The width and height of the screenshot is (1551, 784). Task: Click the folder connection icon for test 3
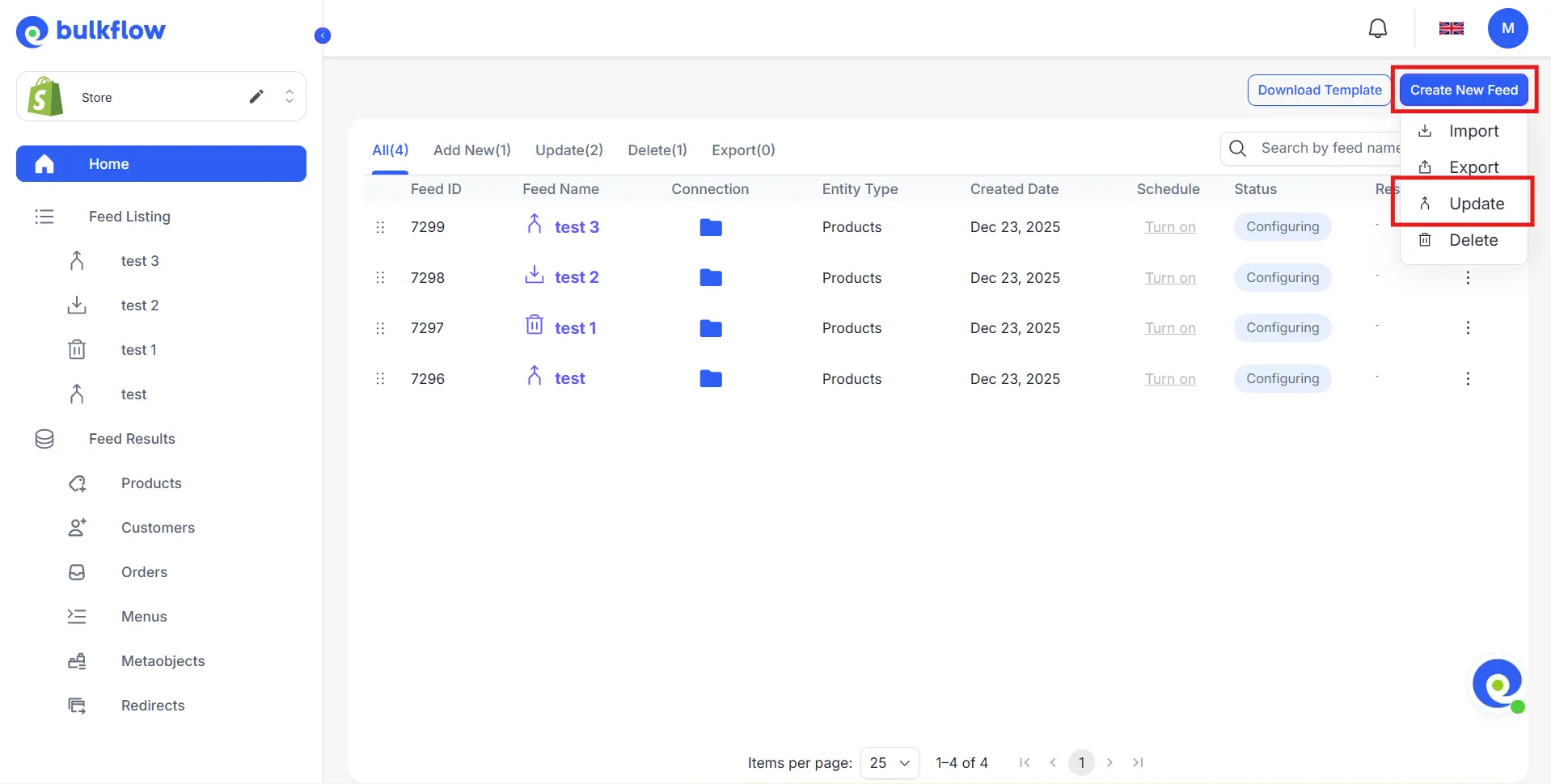click(x=711, y=227)
